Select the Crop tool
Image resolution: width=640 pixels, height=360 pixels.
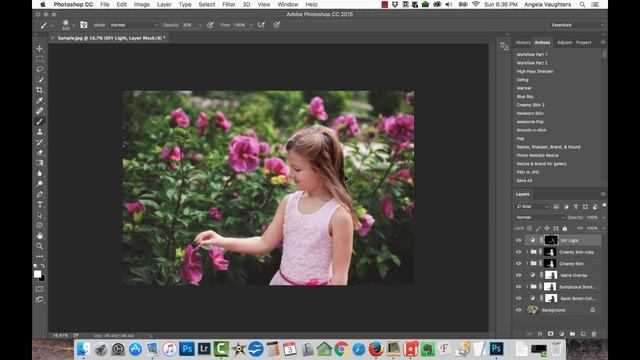click(40, 90)
